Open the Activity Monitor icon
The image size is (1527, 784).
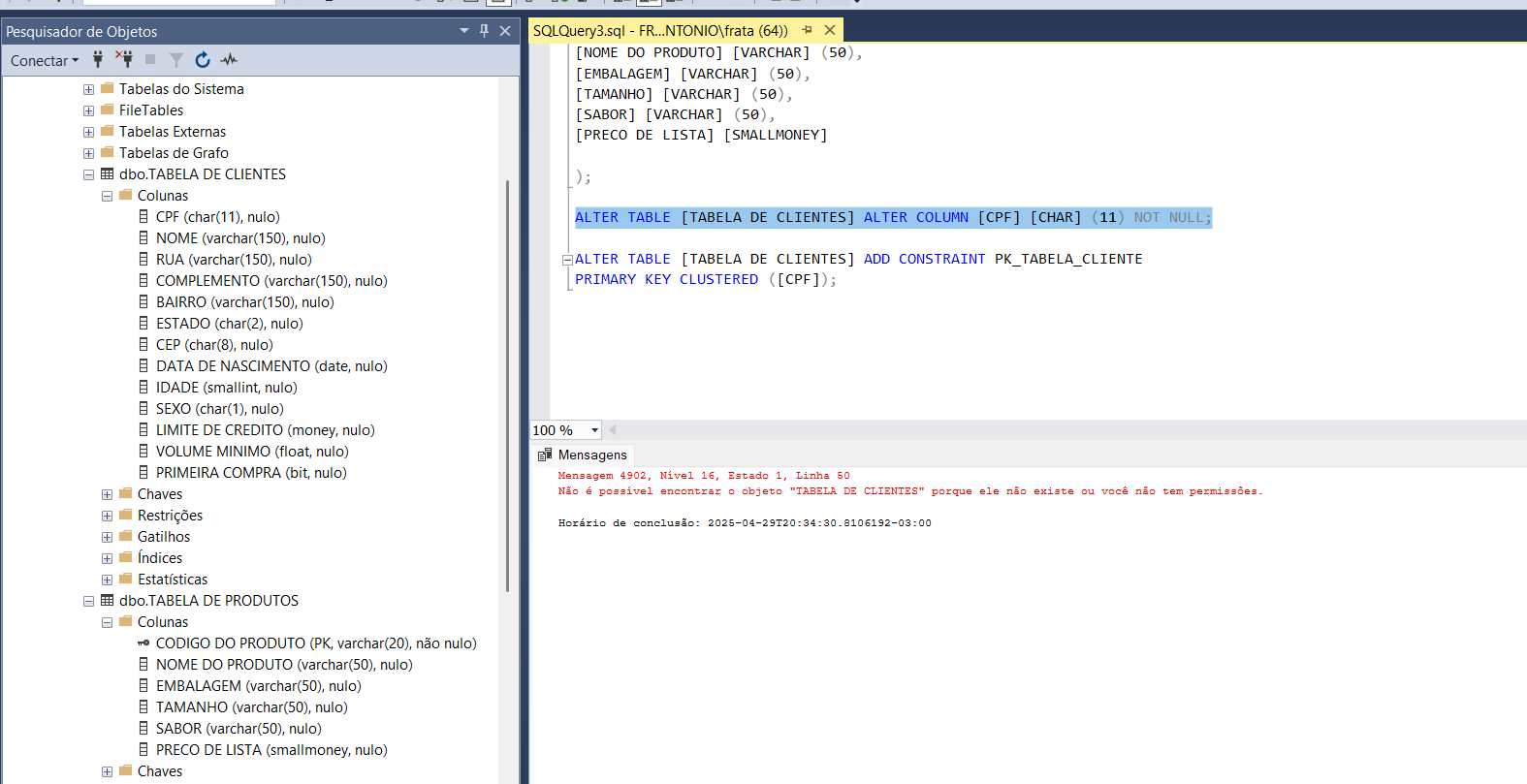coord(229,60)
